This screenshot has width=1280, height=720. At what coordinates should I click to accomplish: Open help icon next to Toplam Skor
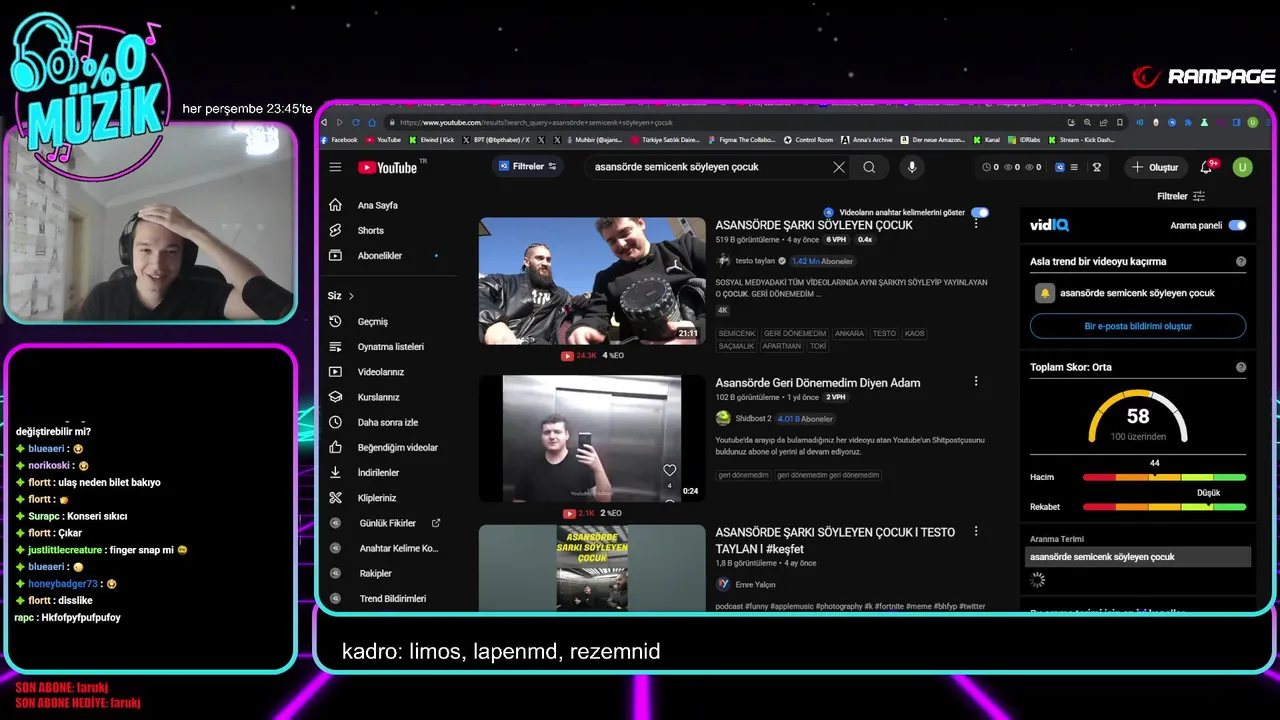pos(1241,367)
